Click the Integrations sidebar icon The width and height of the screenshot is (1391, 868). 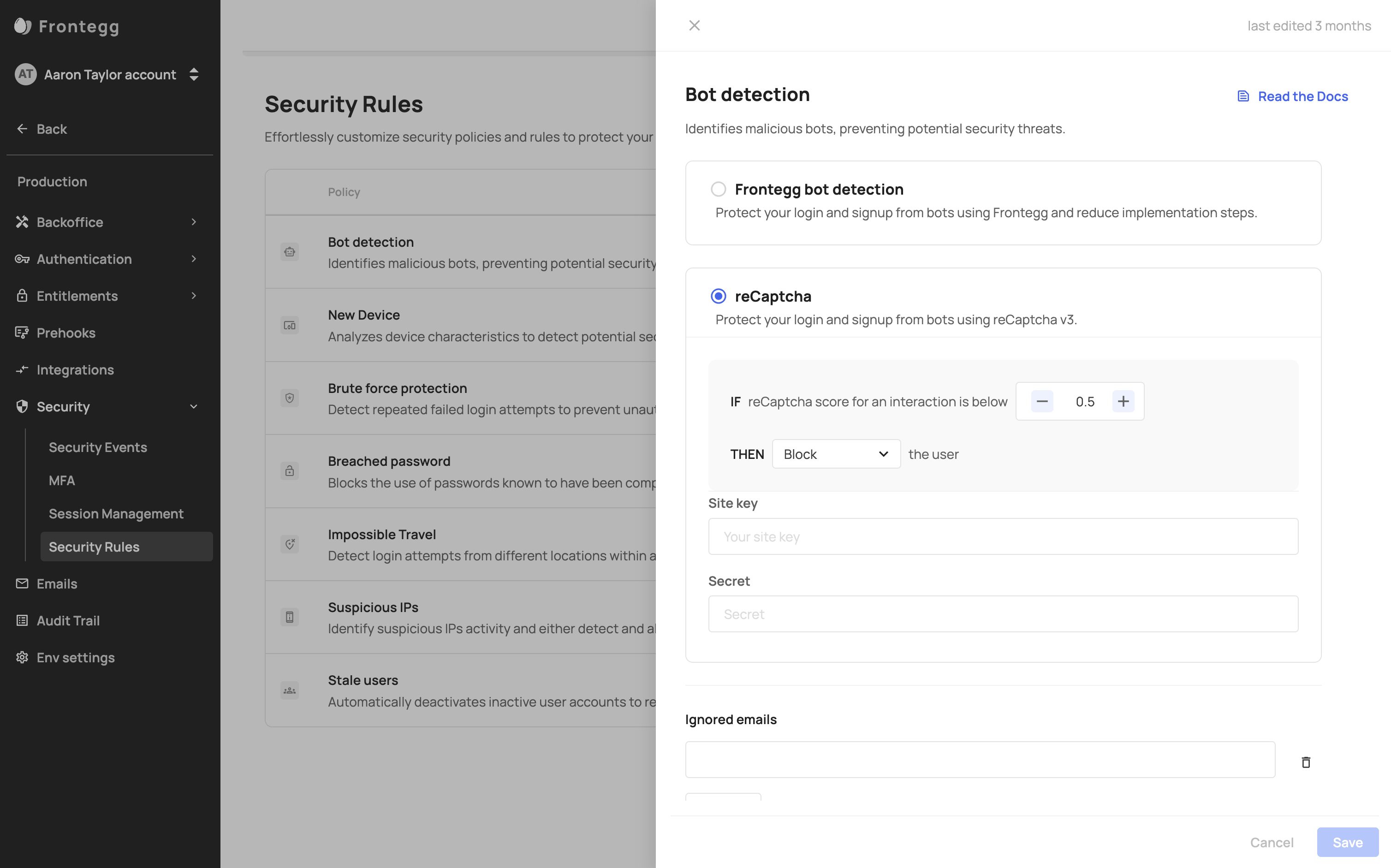[22, 370]
